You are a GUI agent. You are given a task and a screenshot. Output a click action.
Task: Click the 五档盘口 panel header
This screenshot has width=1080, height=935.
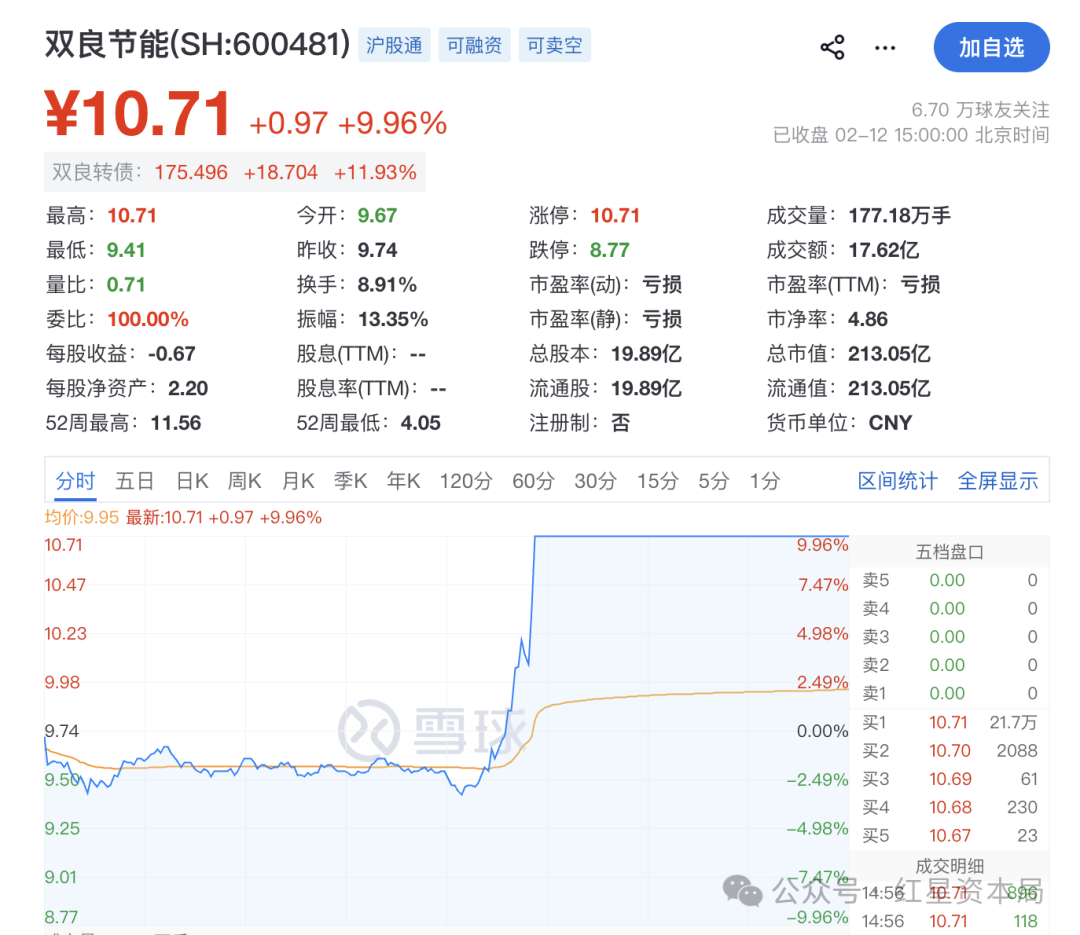tap(949, 552)
